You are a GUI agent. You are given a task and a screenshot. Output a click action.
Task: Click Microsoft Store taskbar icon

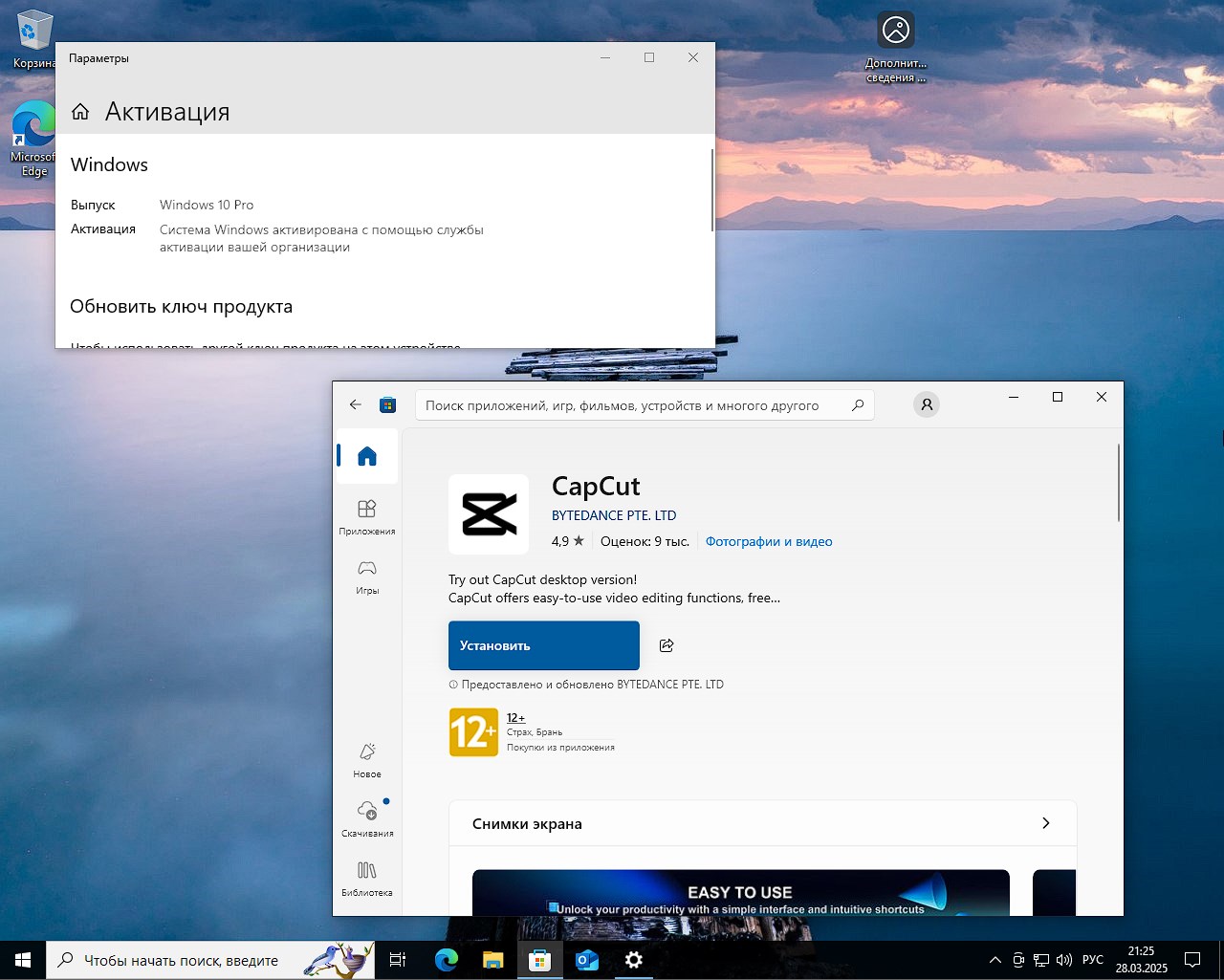tap(540, 960)
